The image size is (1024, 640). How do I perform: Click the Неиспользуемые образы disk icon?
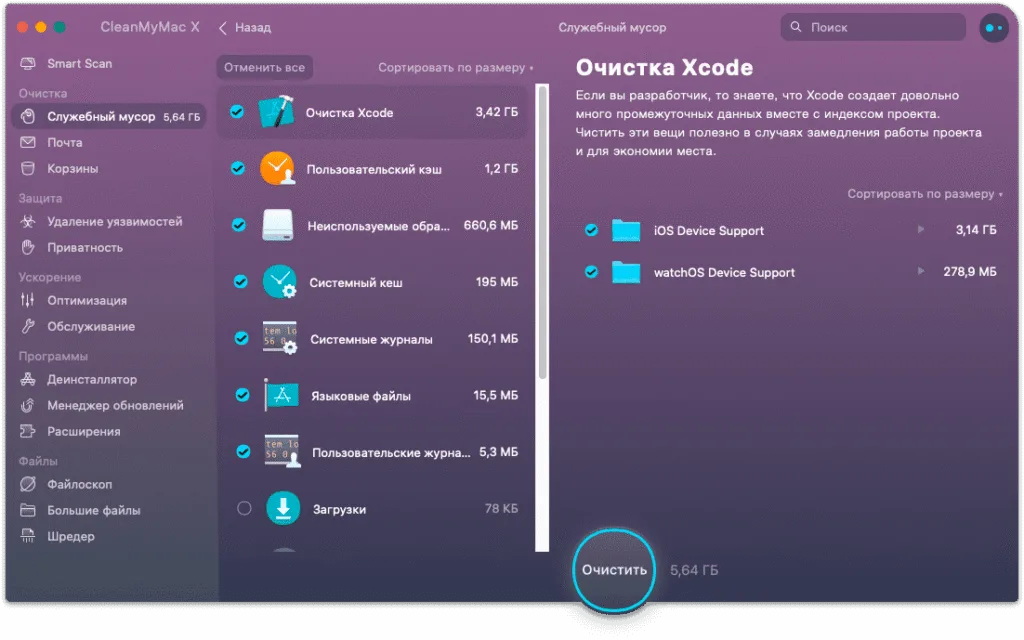coord(278,225)
